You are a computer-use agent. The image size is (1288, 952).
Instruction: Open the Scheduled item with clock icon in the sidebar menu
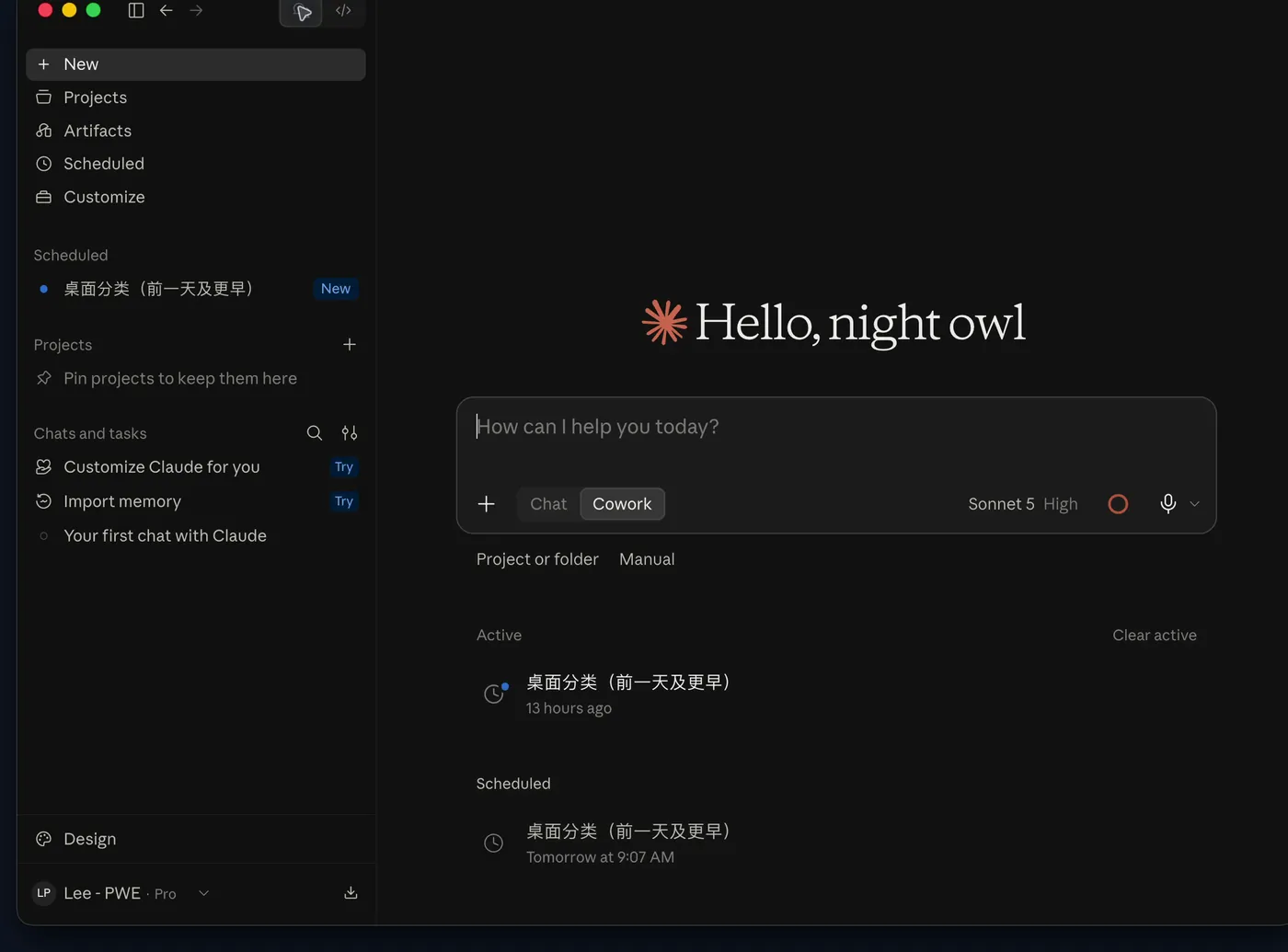(x=196, y=164)
